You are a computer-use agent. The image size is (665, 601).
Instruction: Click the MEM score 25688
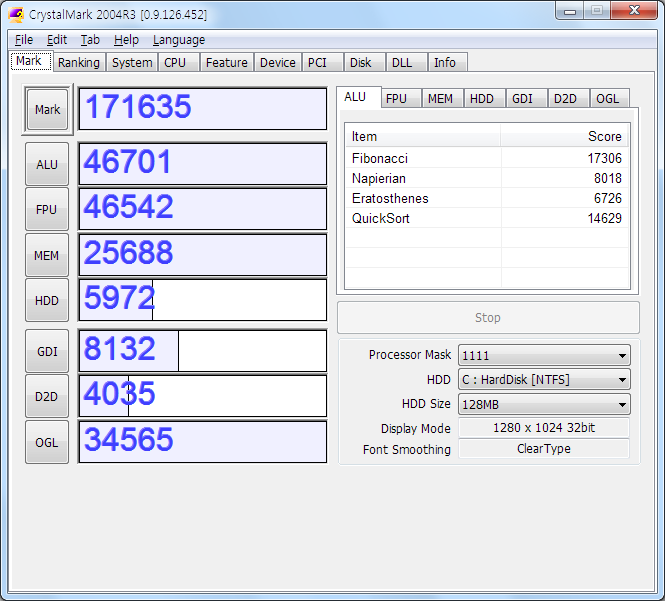pos(203,255)
